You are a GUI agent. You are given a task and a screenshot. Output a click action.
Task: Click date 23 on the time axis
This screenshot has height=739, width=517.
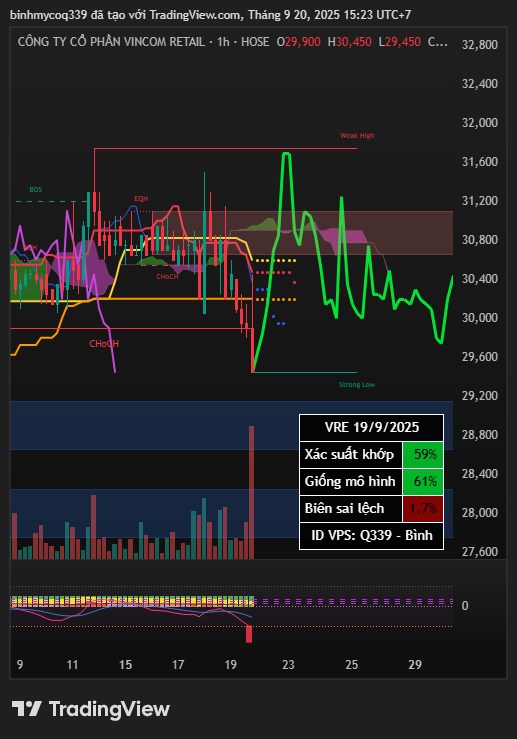pos(288,665)
